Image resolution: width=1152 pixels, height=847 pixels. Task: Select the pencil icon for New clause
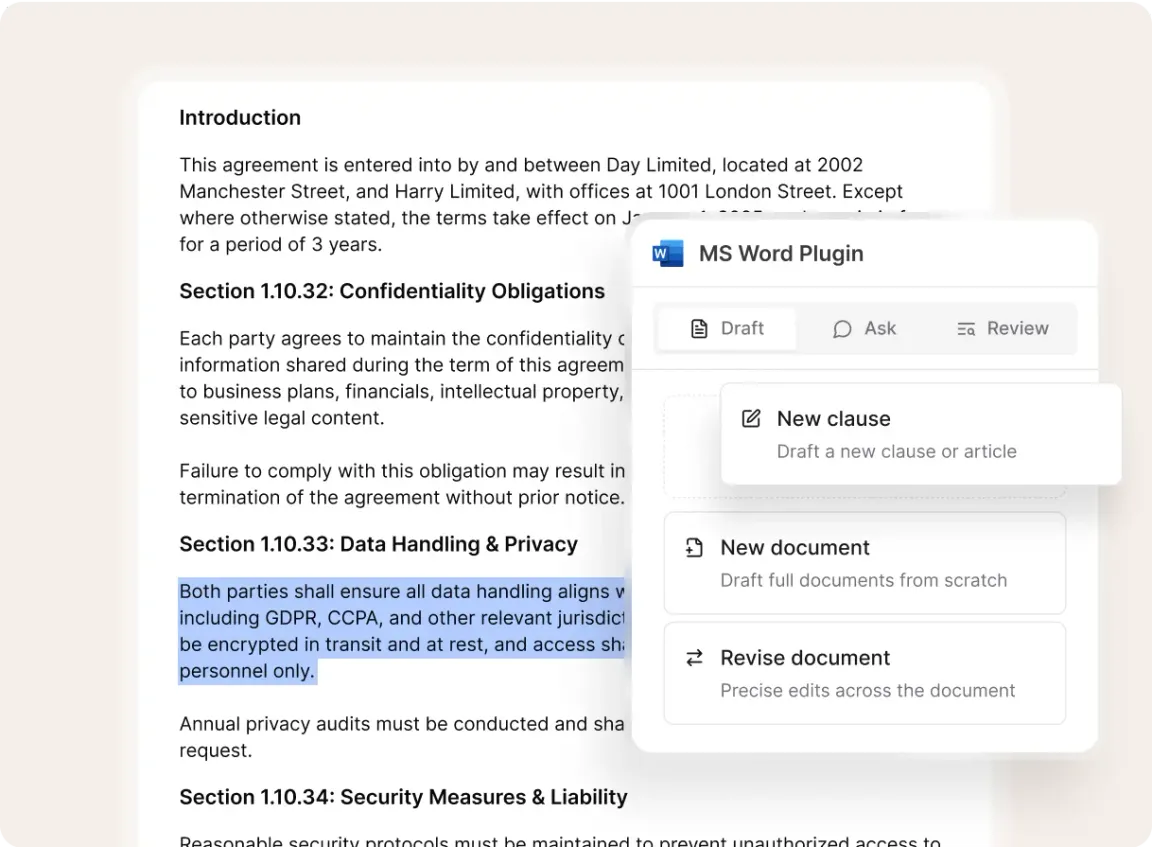(x=751, y=418)
